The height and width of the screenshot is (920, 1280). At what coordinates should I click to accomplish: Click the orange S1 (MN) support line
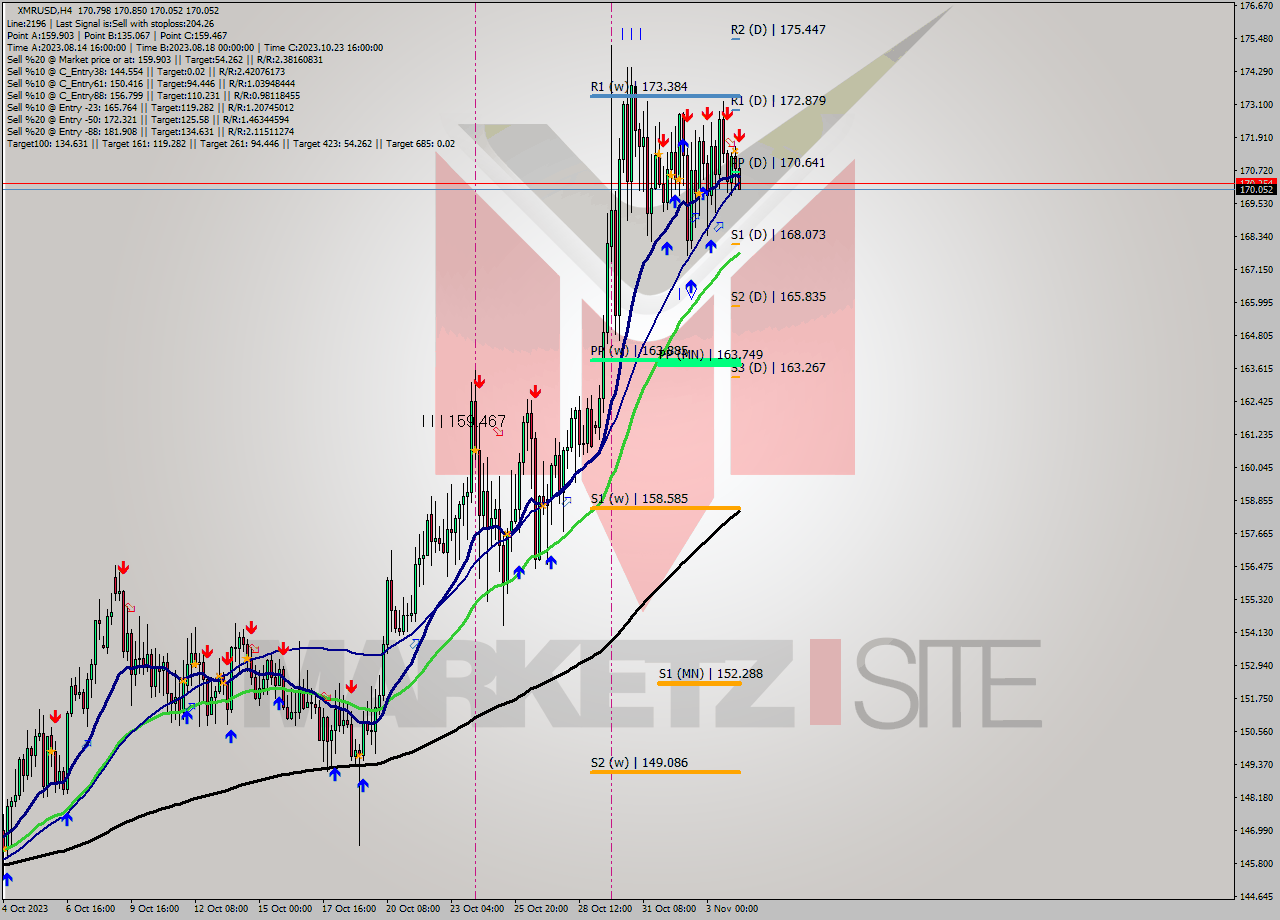coord(699,683)
